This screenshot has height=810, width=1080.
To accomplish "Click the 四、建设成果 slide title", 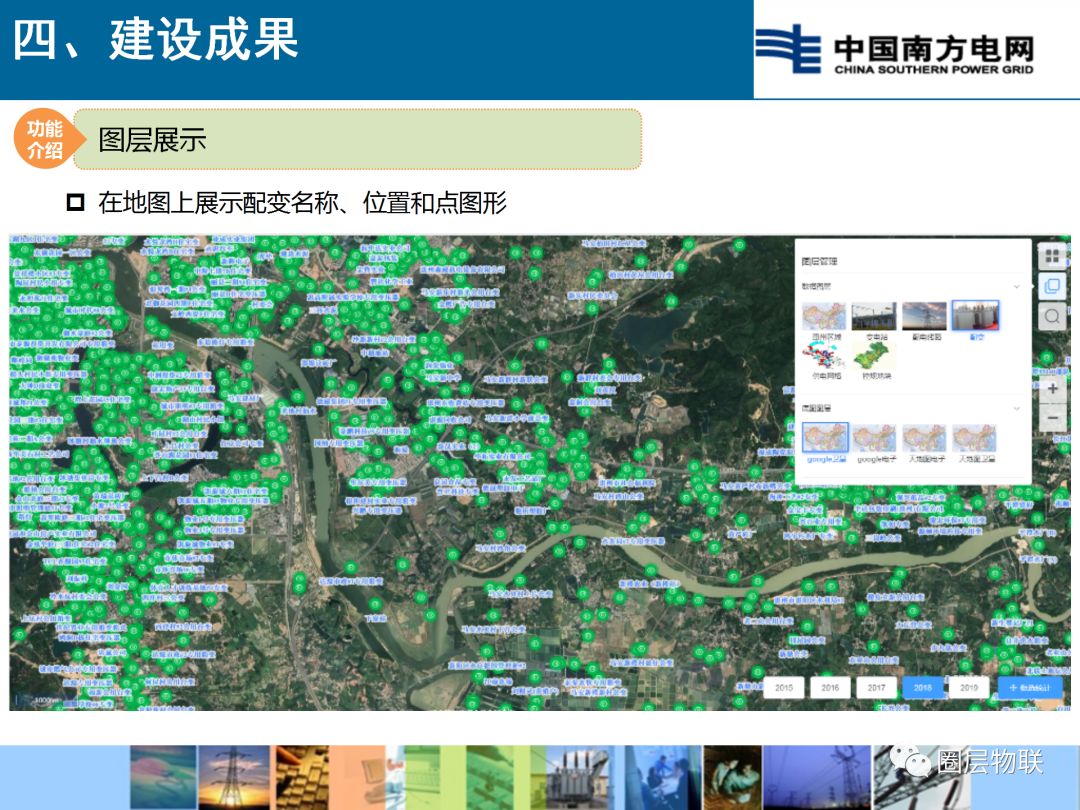I will pyautogui.click(x=156, y=39).
